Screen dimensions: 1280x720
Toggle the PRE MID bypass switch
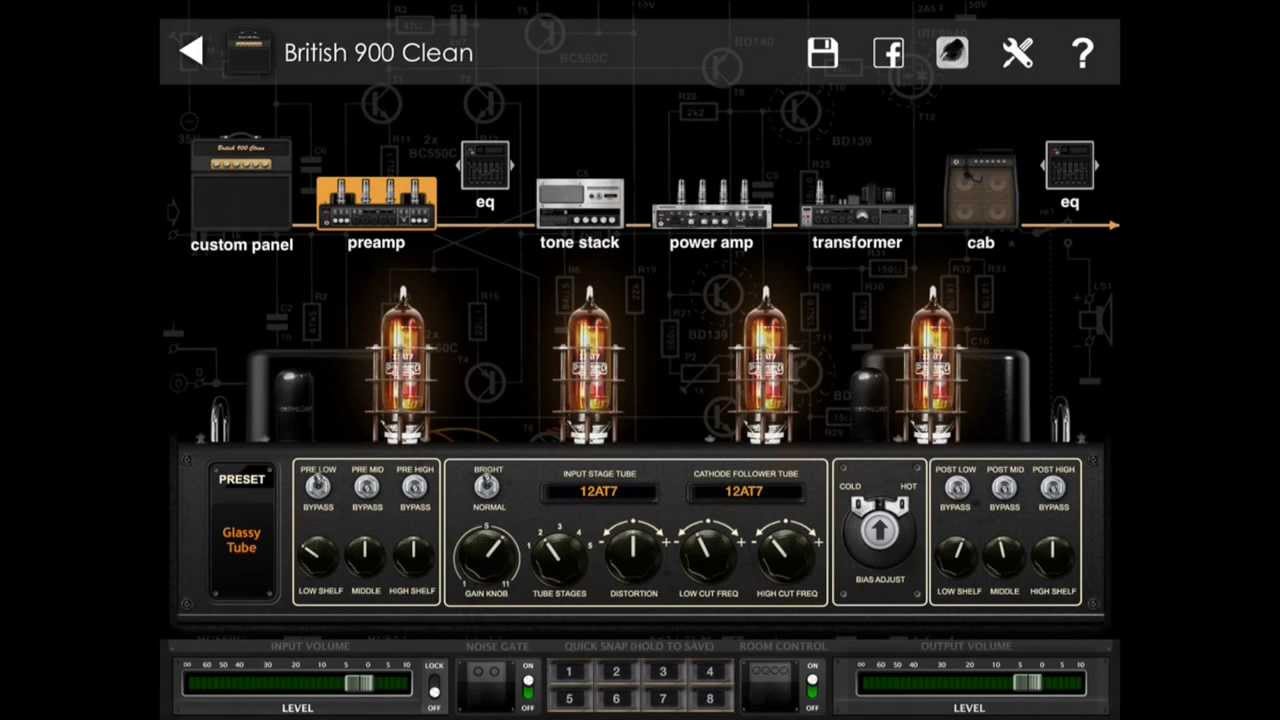[x=367, y=487]
